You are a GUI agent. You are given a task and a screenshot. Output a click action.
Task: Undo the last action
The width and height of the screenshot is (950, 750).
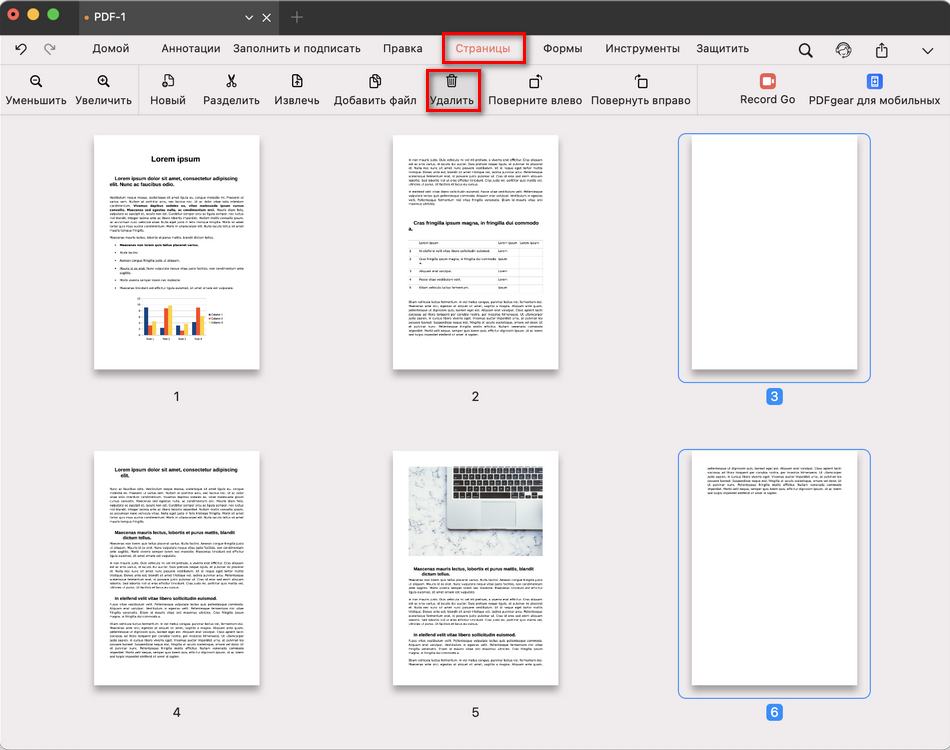point(20,48)
